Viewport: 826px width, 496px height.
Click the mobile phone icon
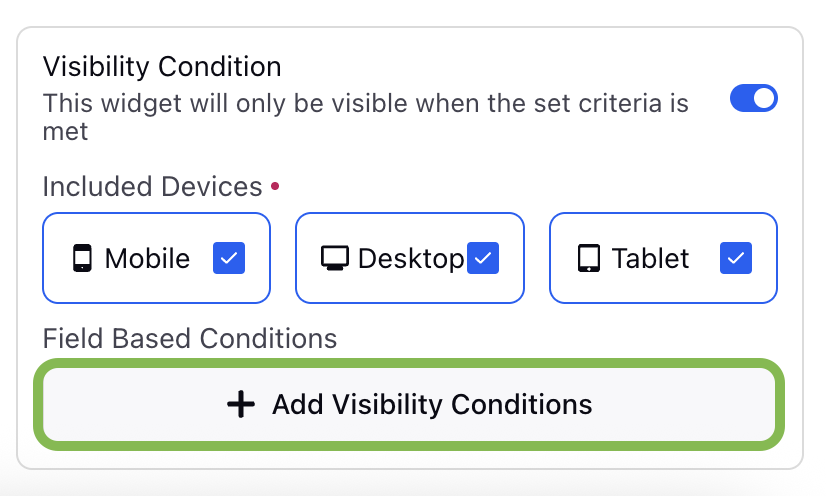tap(82, 258)
